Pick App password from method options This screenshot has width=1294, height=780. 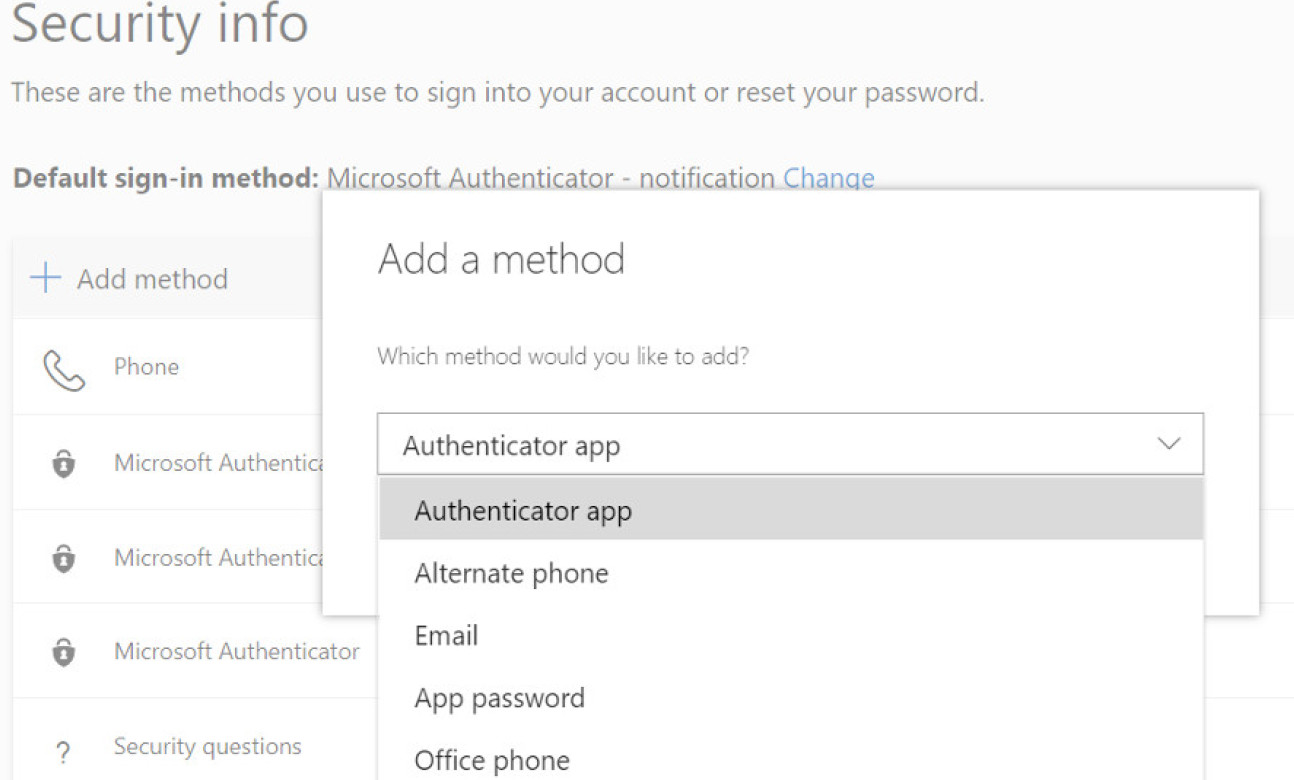pyautogui.click(x=499, y=698)
